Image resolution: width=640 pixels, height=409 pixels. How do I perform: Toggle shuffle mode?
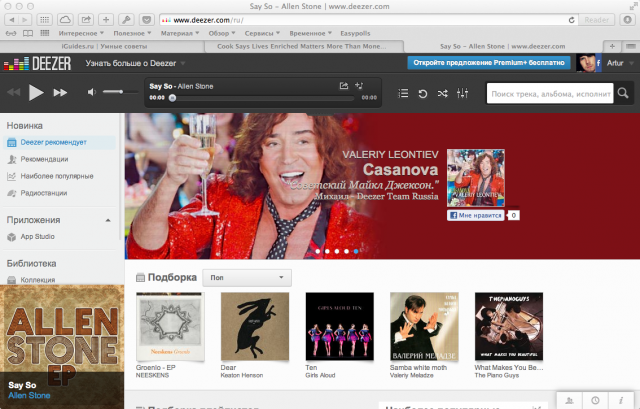tap(442, 93)
